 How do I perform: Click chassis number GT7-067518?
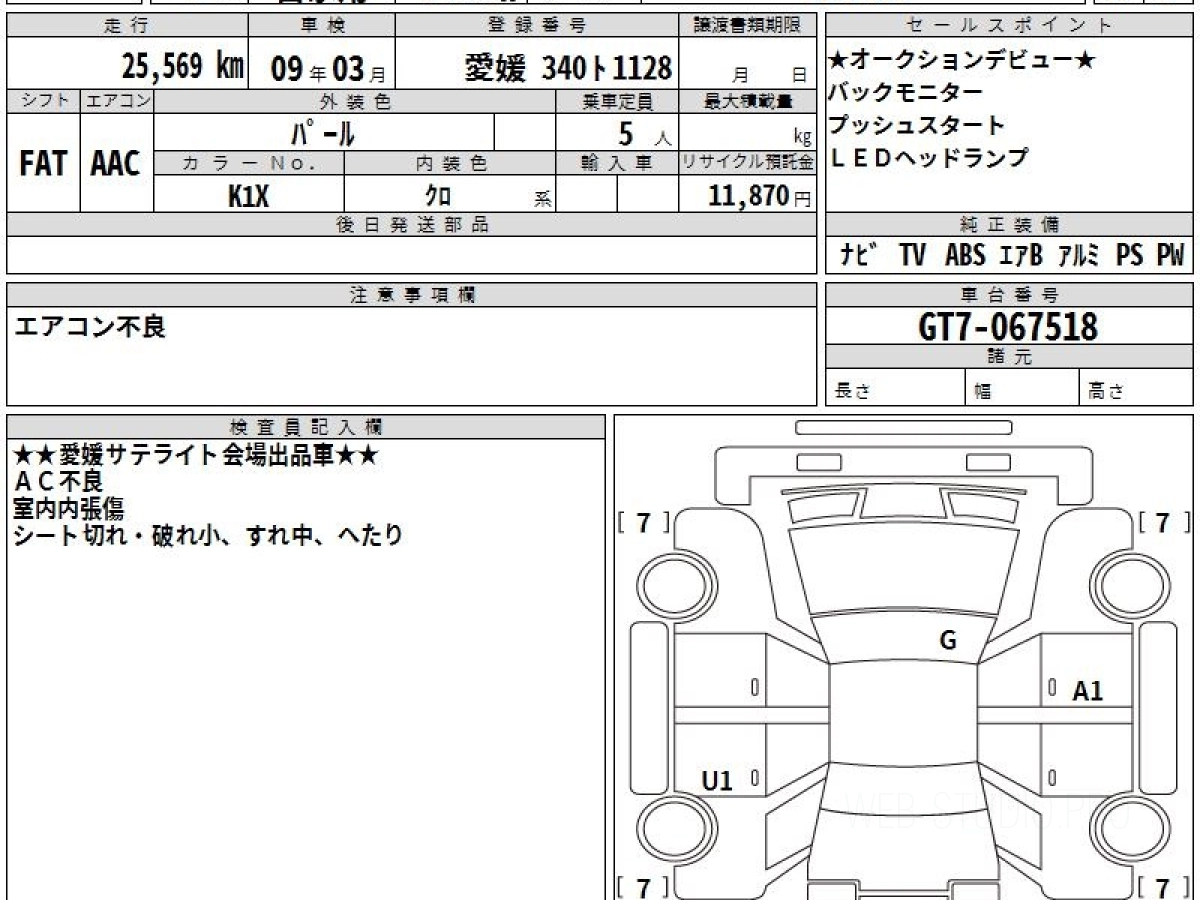(x=1007, y=327)
